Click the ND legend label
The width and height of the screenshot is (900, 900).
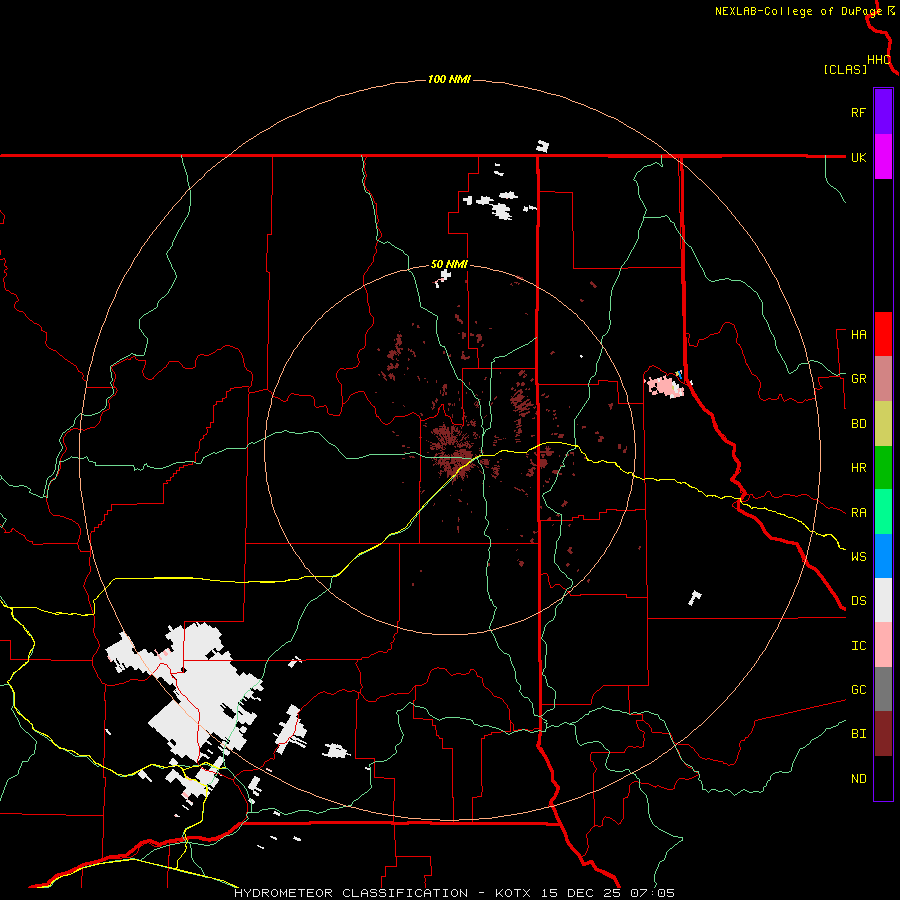tap(858, 779)
